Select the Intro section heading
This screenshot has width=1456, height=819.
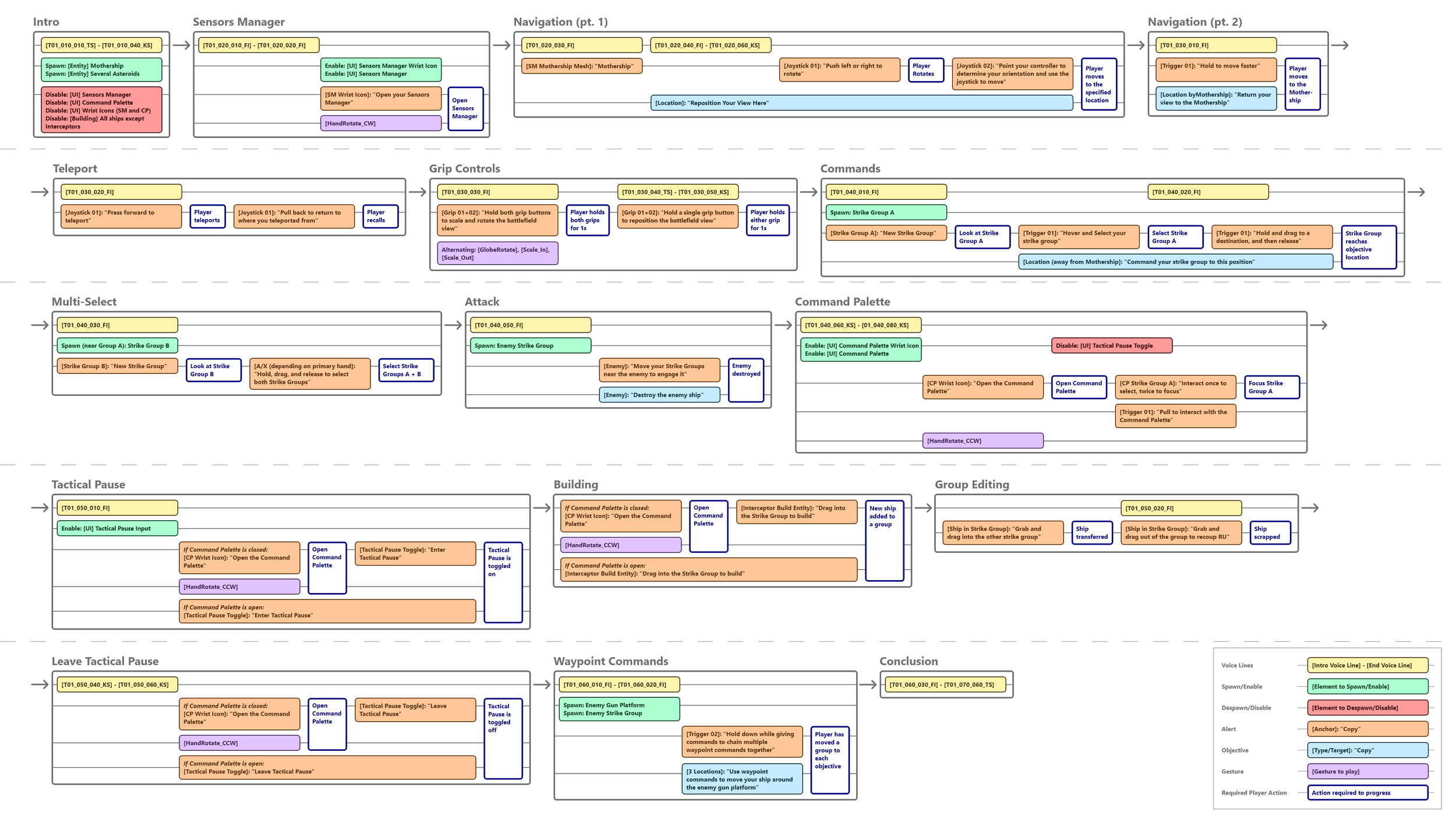46,22
